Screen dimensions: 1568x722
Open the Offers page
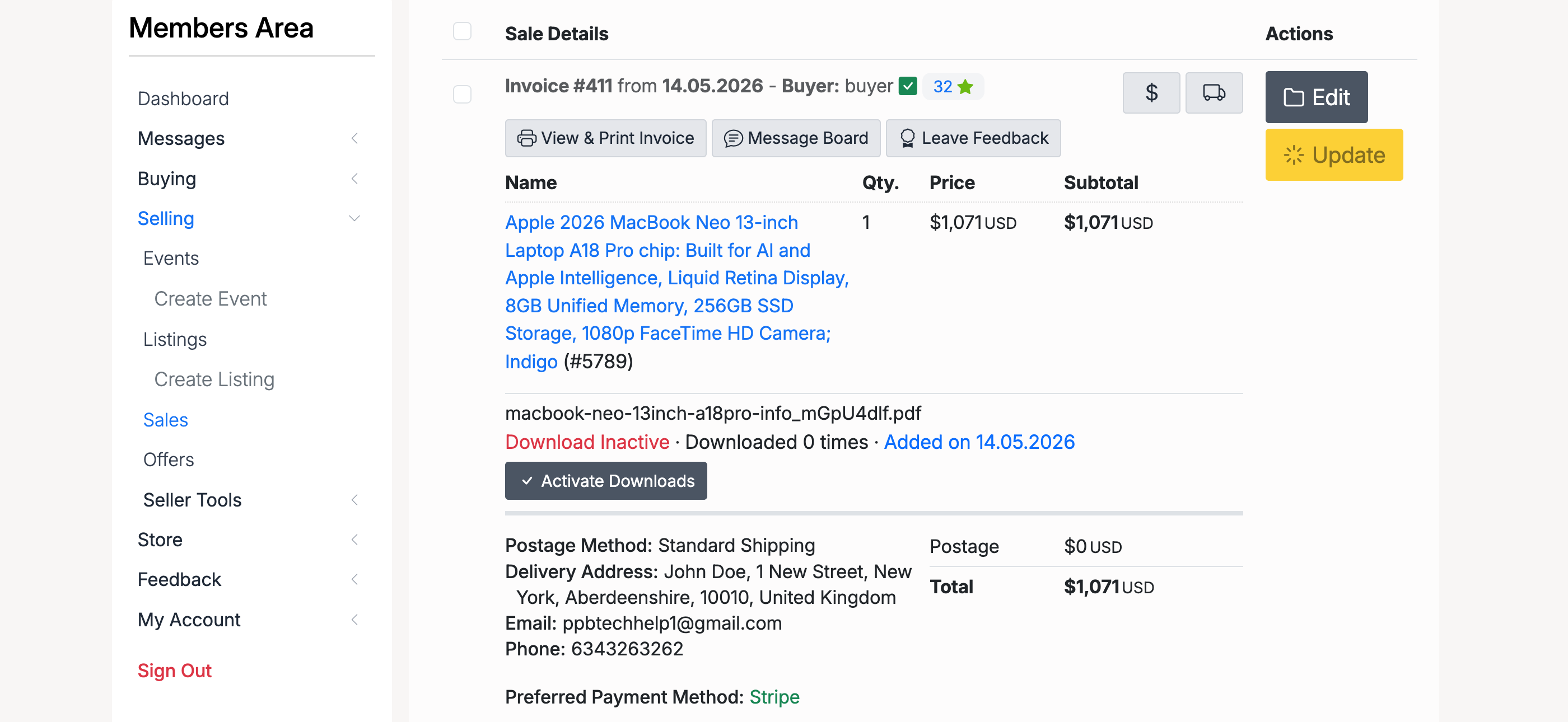tap(169, 460)
